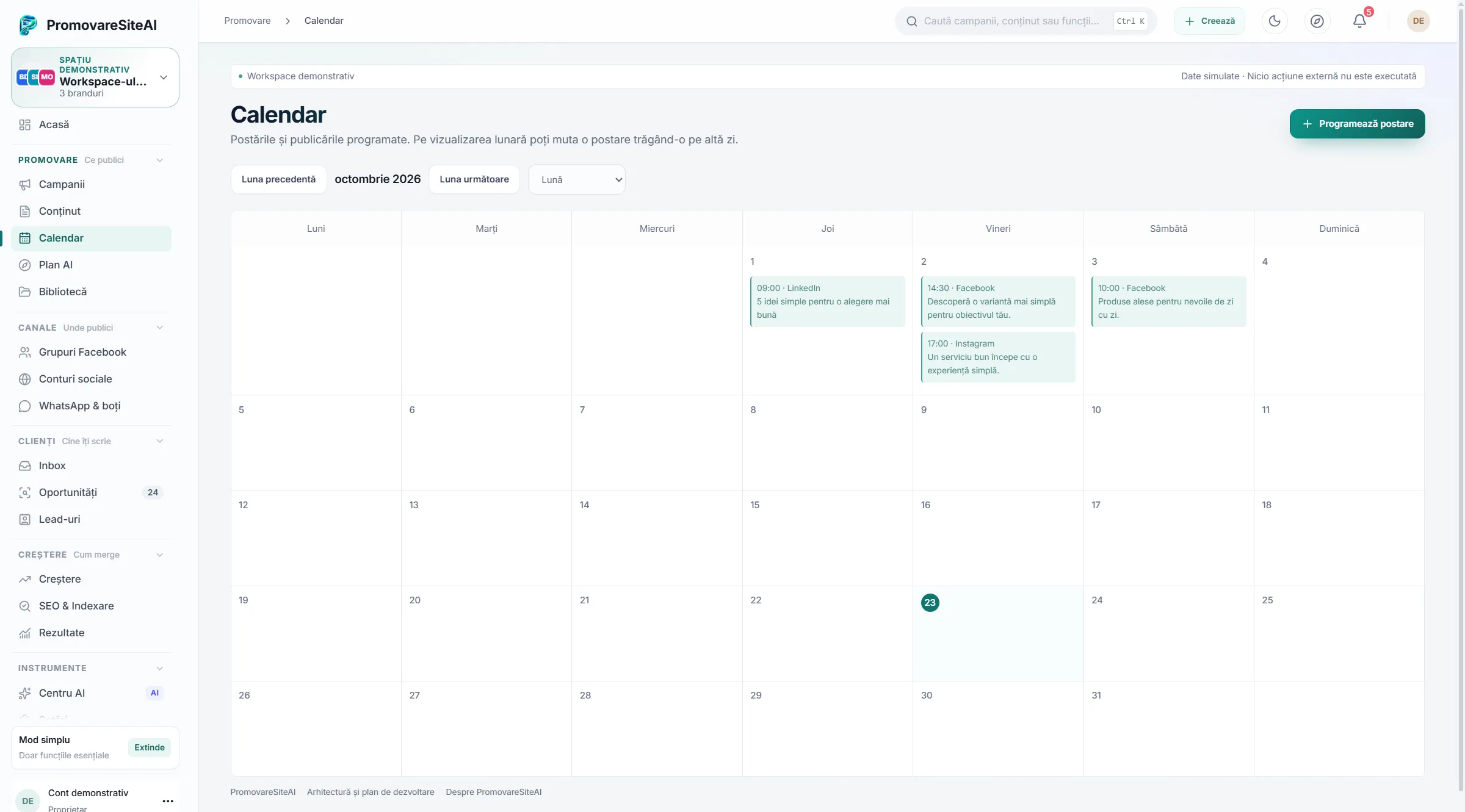
Task: Open Centru AI sparkle icon
Action: (24, 693)
